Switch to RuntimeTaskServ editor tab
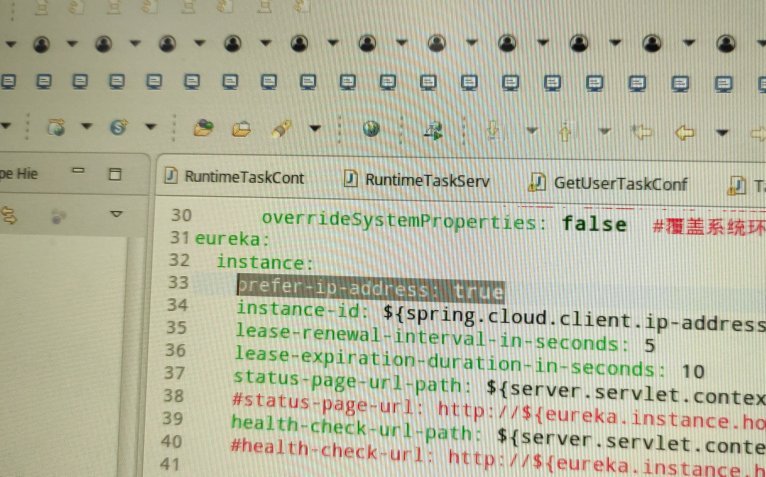The width and height of the screenshot is (766, 477). click(417, 180)
